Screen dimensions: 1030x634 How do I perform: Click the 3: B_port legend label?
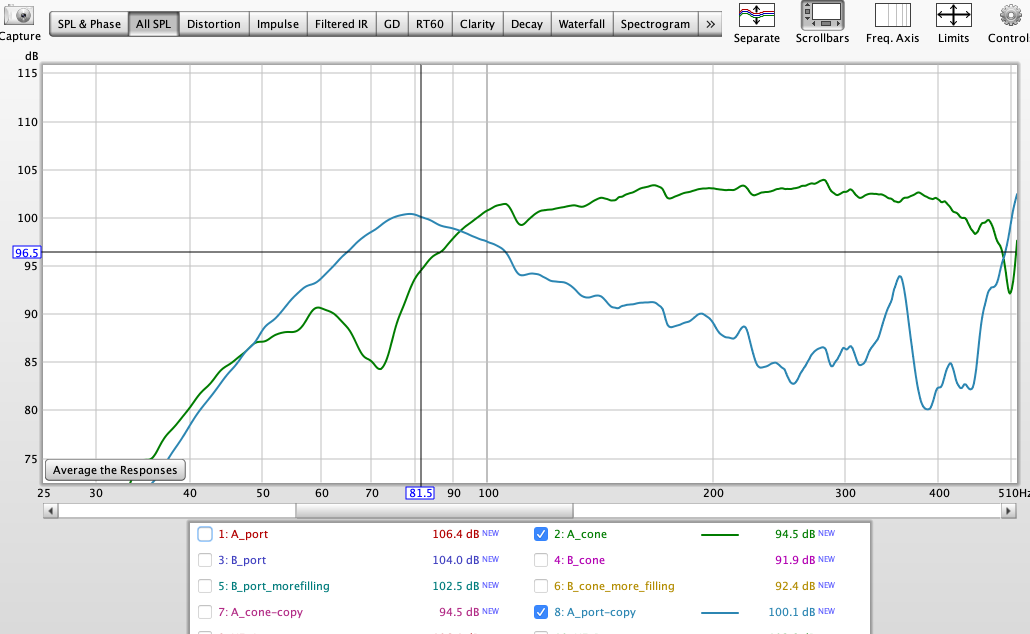[242, 560]
